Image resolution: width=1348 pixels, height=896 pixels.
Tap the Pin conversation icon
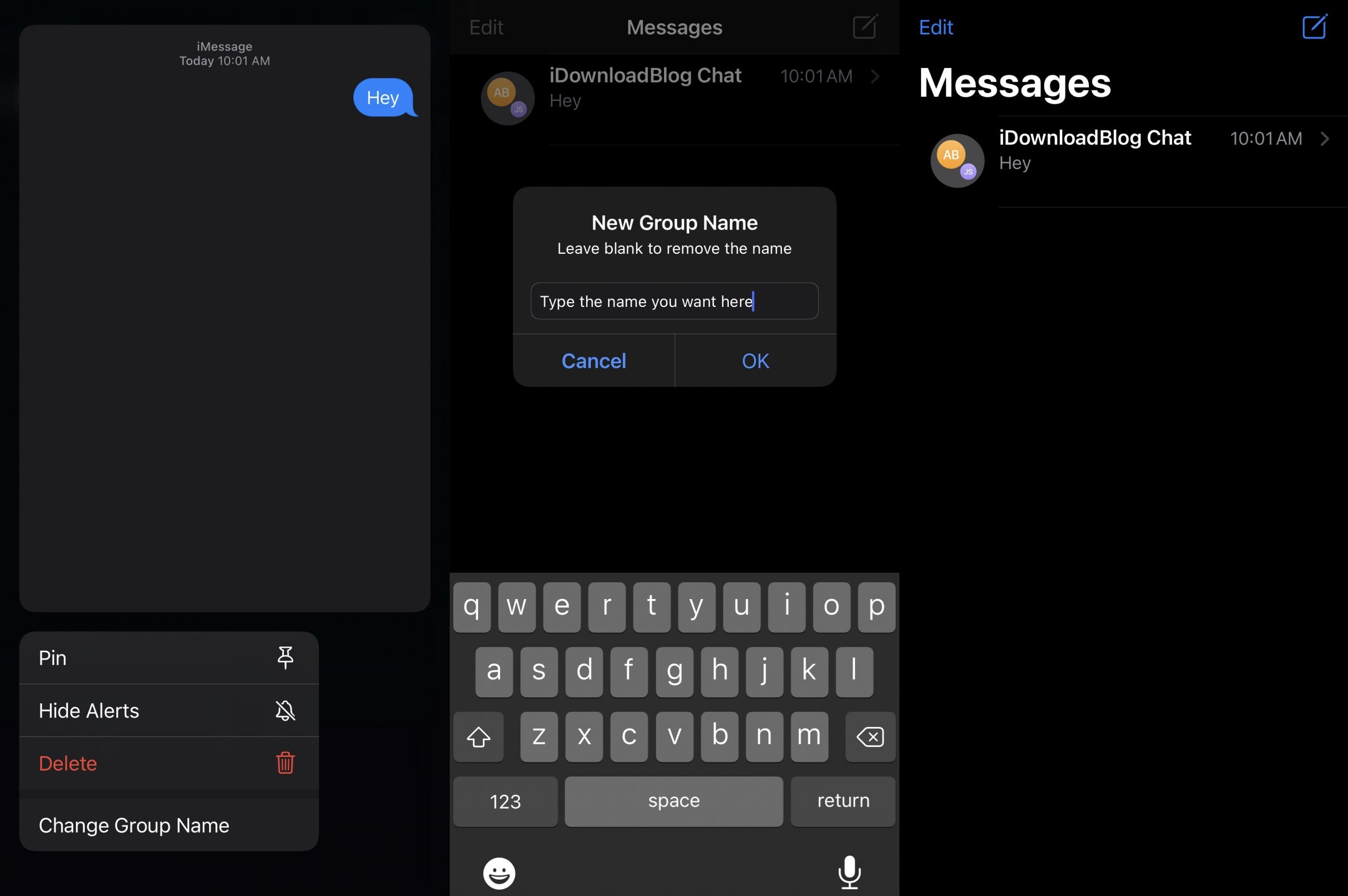click(284, 658)
